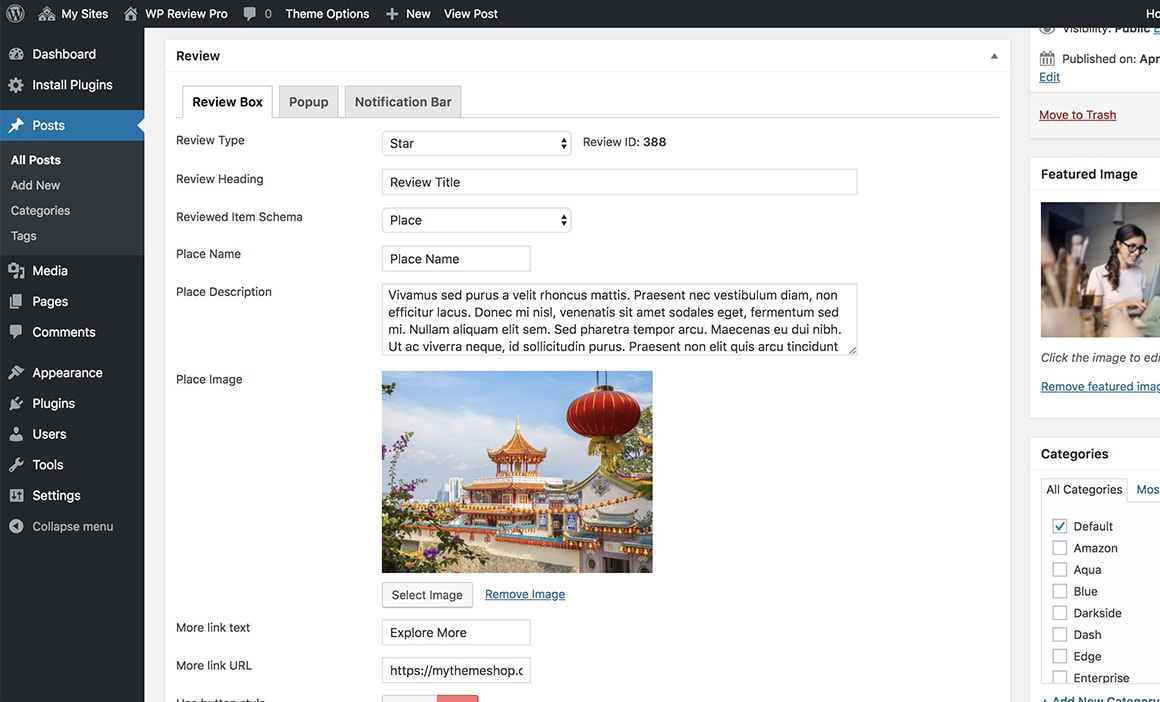Screen dimensions: 1160x702
Task: Click Move to Trash link
Action: pyautogui.click(x=1077, y=115)
